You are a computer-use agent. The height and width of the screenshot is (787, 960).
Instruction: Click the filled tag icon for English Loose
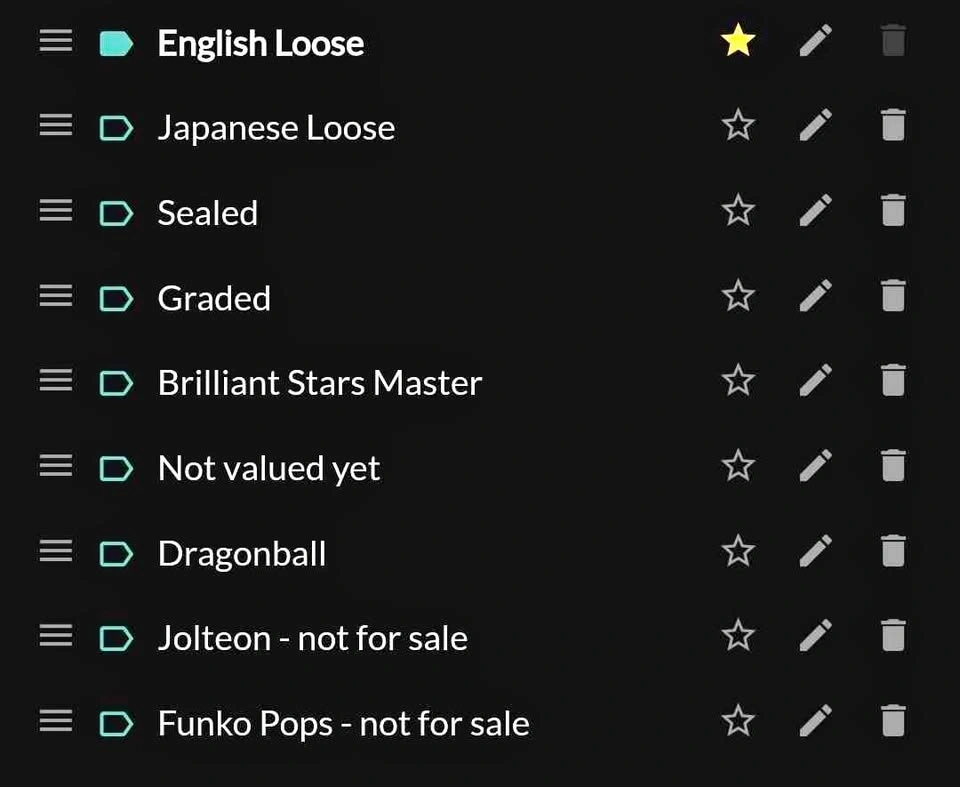pyautogui.click(x=116, y=43)
